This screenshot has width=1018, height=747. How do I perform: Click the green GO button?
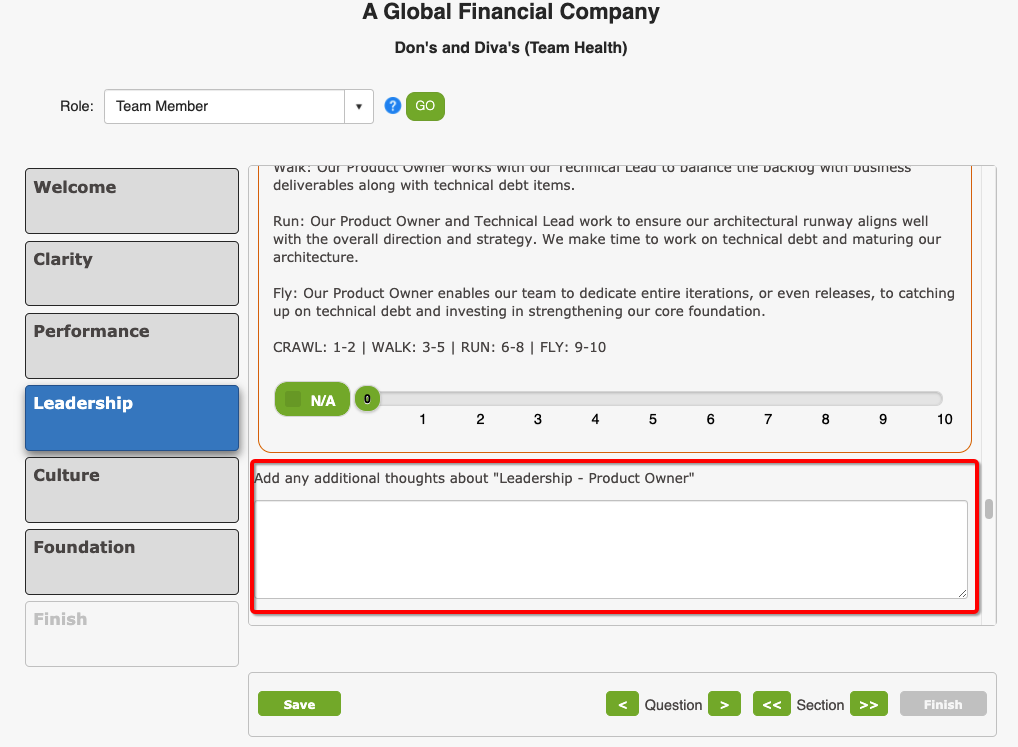point(425,106)
